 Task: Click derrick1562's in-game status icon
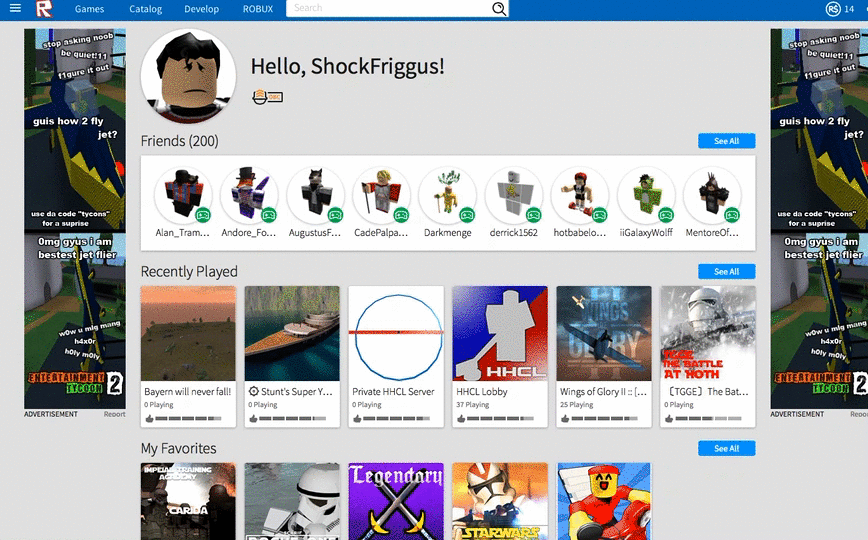pos(534,215)
